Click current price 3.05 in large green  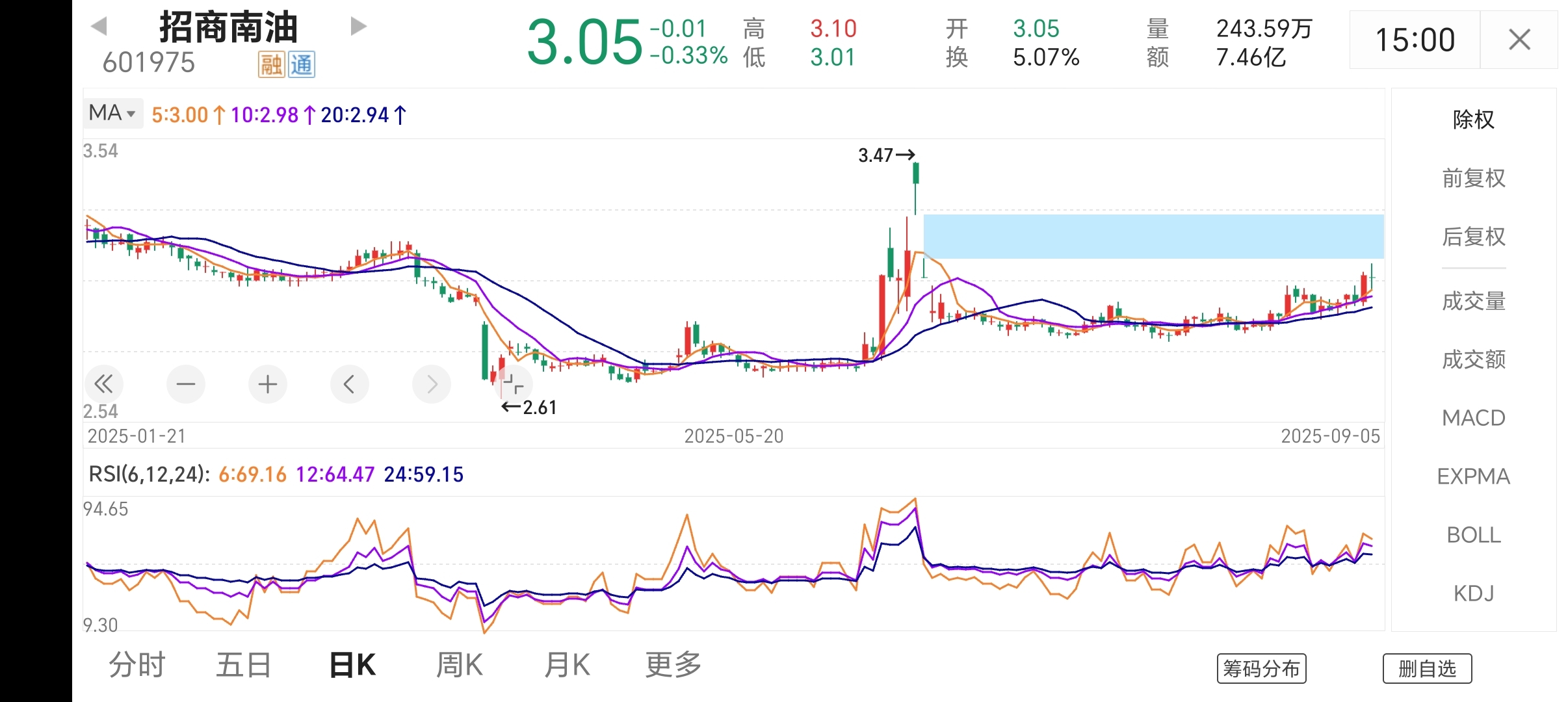(x=584, y=42)
